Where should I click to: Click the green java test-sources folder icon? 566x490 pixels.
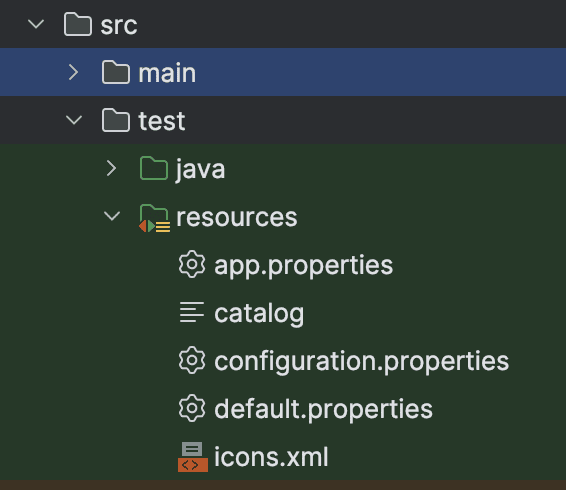click(154, 168)
